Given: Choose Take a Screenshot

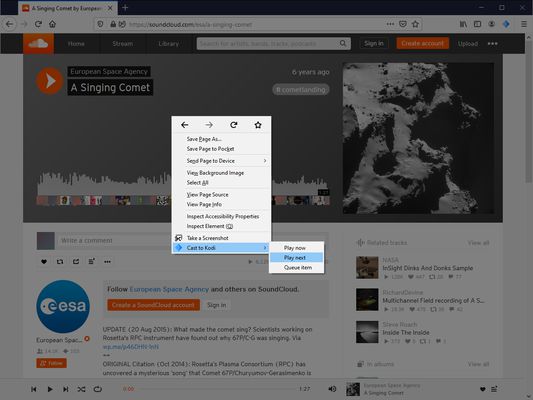Looking at the screenshot, I should point(221,238).
